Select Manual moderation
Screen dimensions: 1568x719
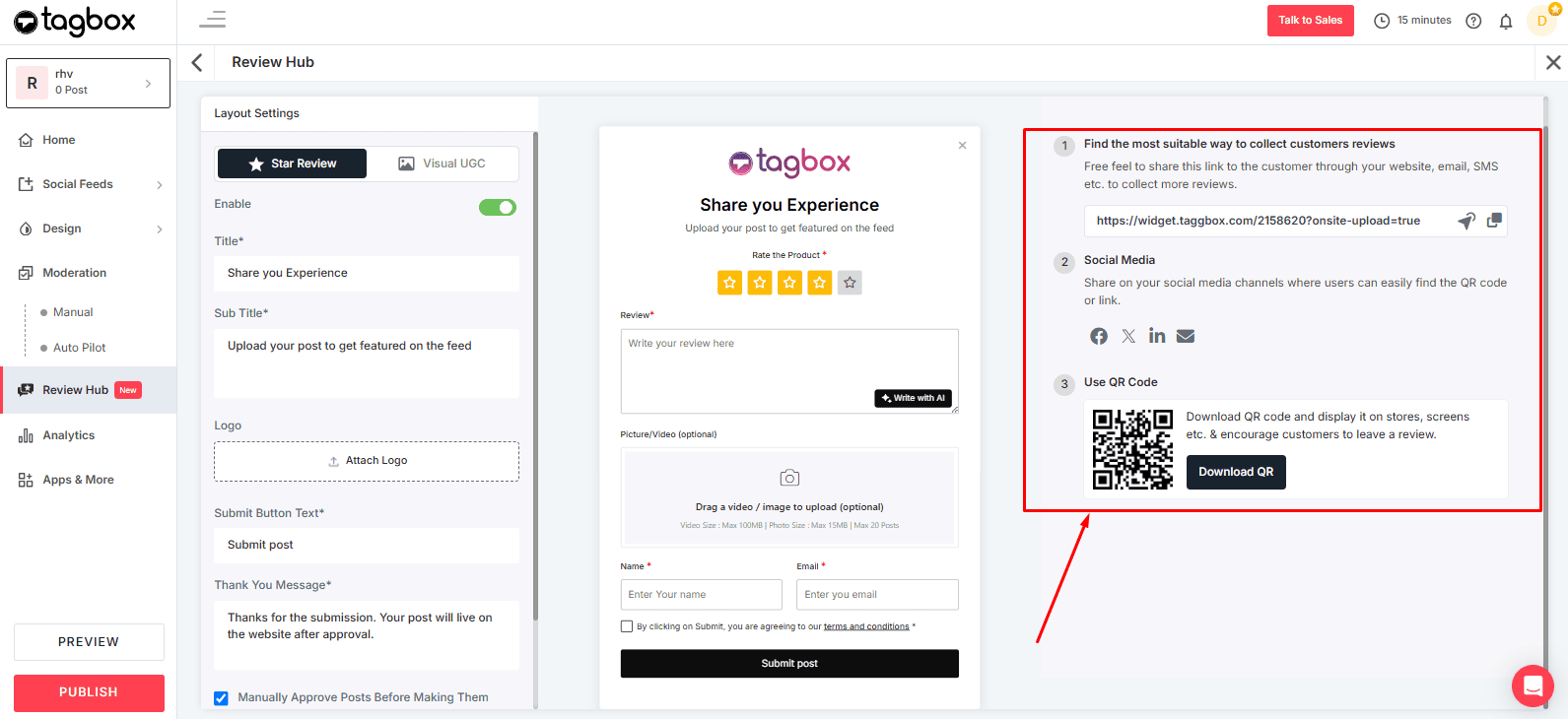point(73,312)
